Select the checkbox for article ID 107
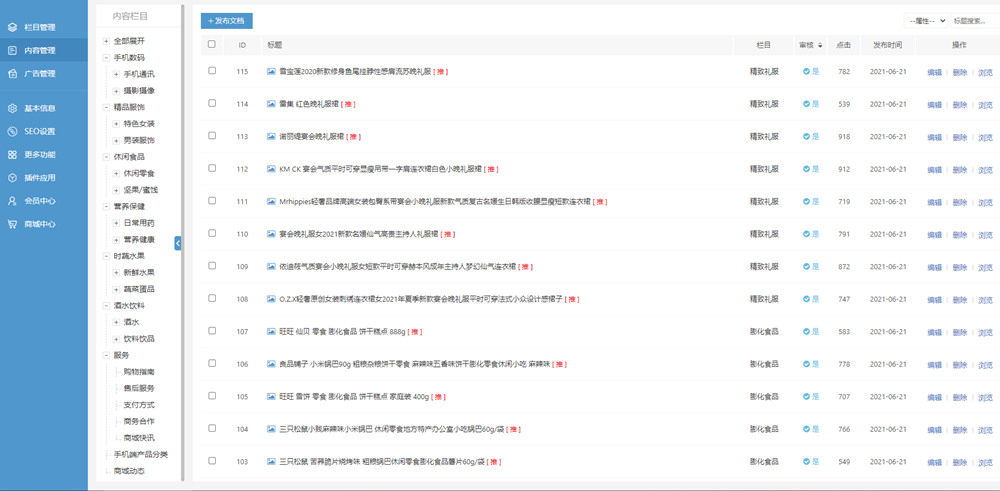The width and height of the screenshot is (1000, 491). 212,330
